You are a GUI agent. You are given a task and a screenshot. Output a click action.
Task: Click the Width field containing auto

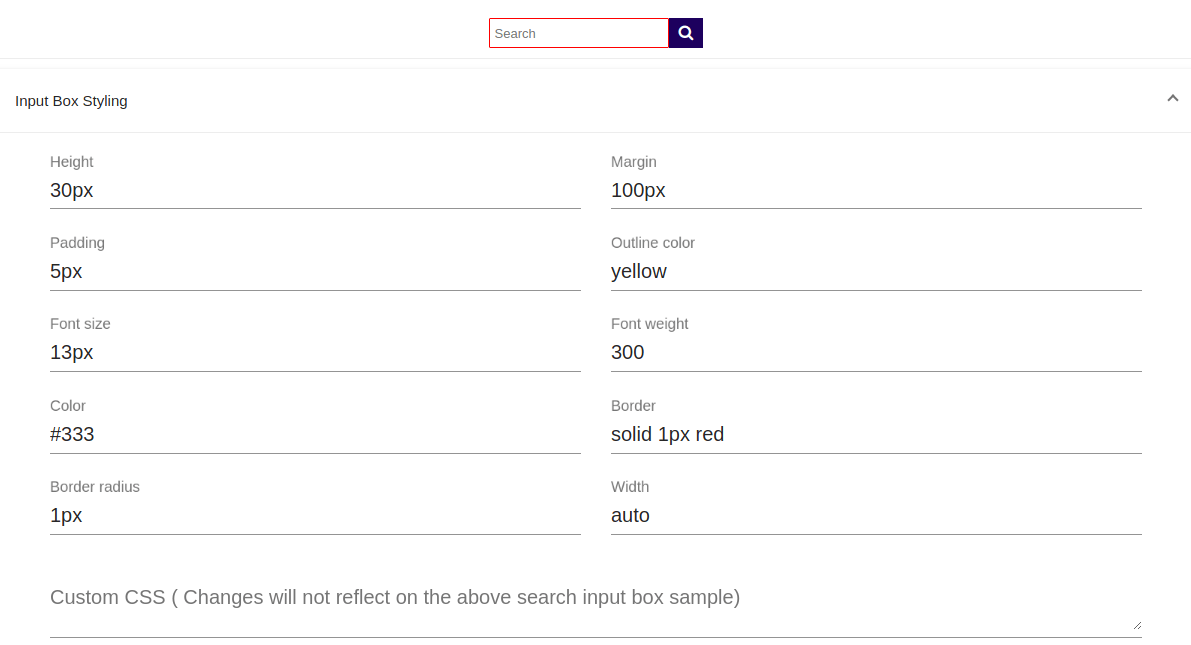coord(875,516)
